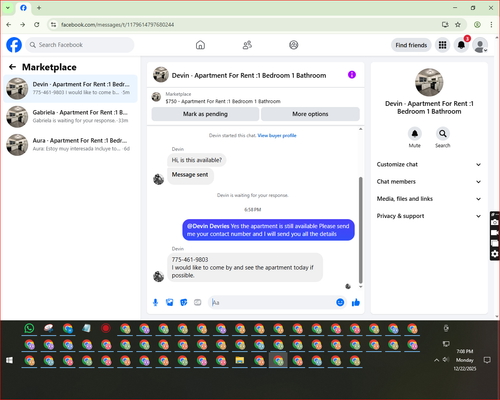Image resolution: width=500 pixels, height=400 pixels.
Task: Click Find friends button
Action: tap(411, 45)
